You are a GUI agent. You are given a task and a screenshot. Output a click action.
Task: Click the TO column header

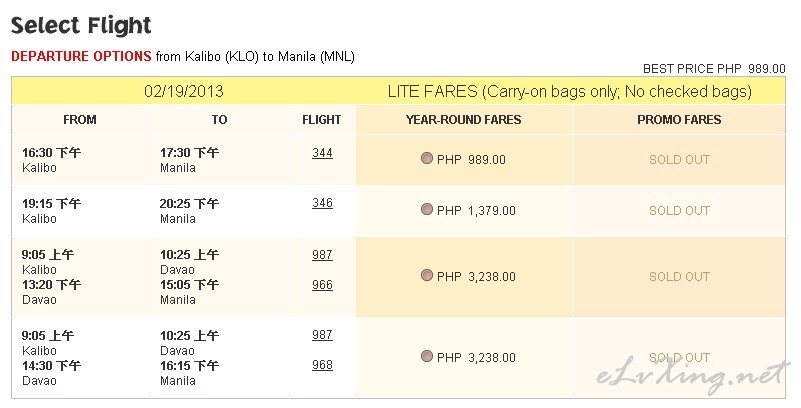(x=219, y=119)
